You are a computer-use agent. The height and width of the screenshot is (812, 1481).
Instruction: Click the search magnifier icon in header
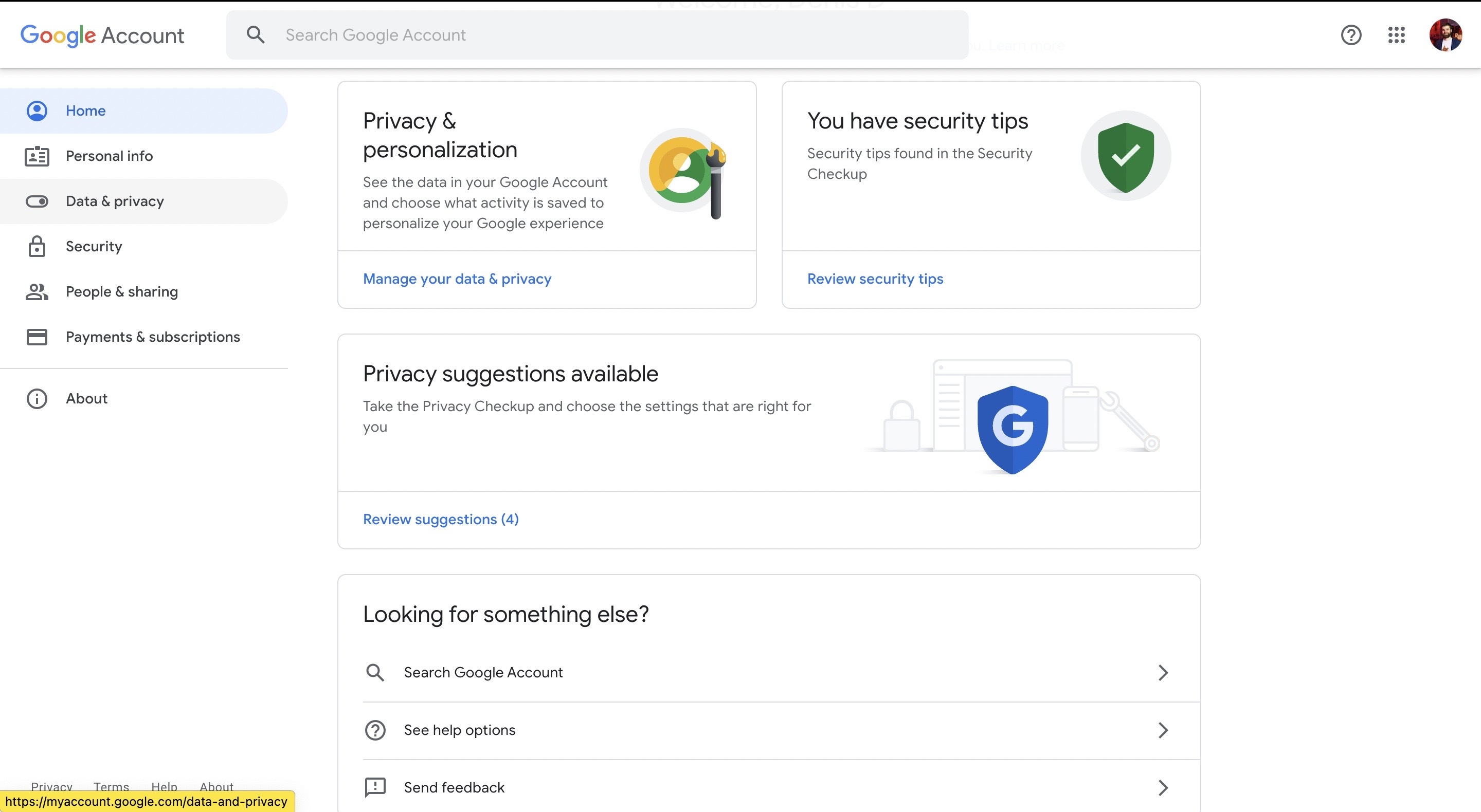pos(256,35)
